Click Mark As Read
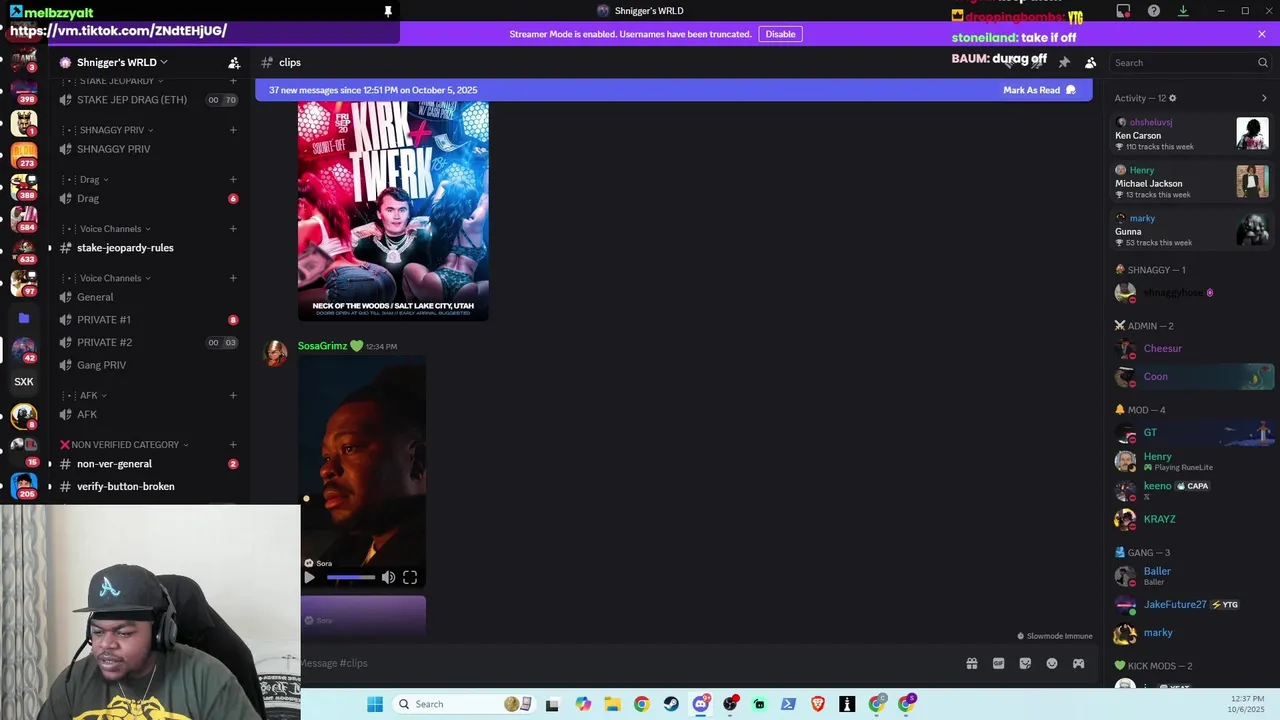Screen dimensions: 1280x720 [x=1039, y=90]
